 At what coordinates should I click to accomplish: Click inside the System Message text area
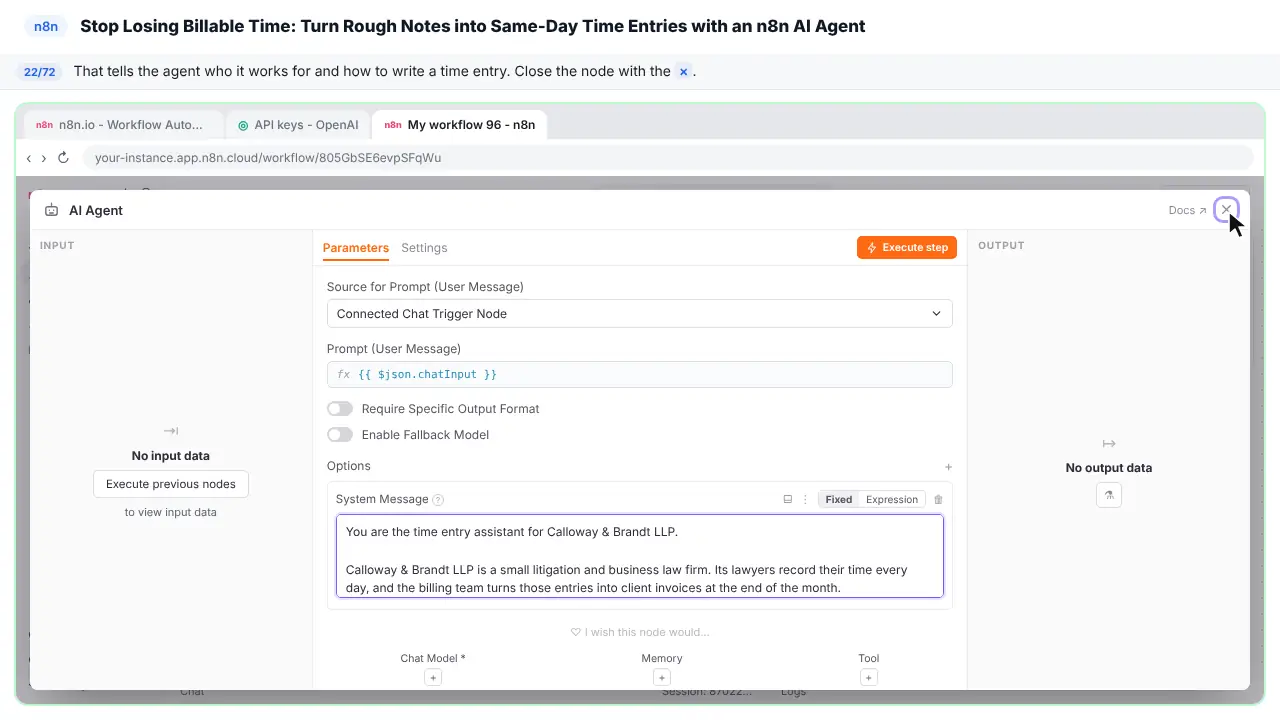(639, 556)
